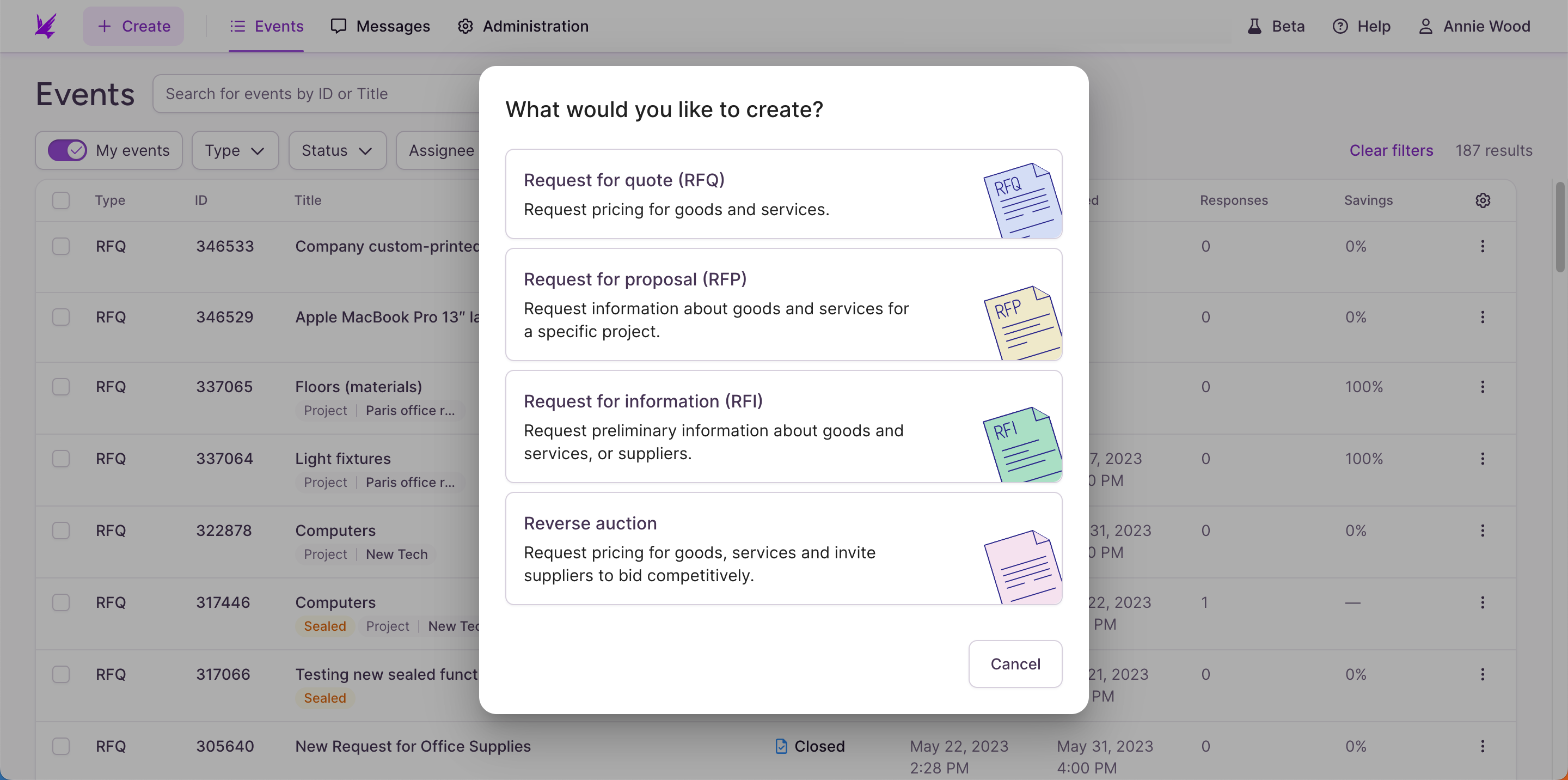Viewport: 1568px width, 780px height.
Task: Expand the Type filter dropdown
Action: [x=235, y=150]
